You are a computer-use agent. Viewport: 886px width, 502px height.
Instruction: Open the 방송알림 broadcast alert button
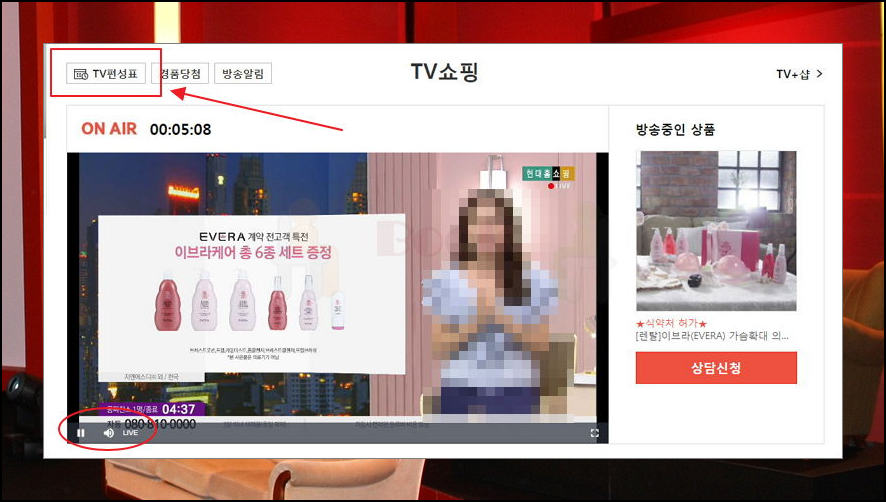coord(243,73)
